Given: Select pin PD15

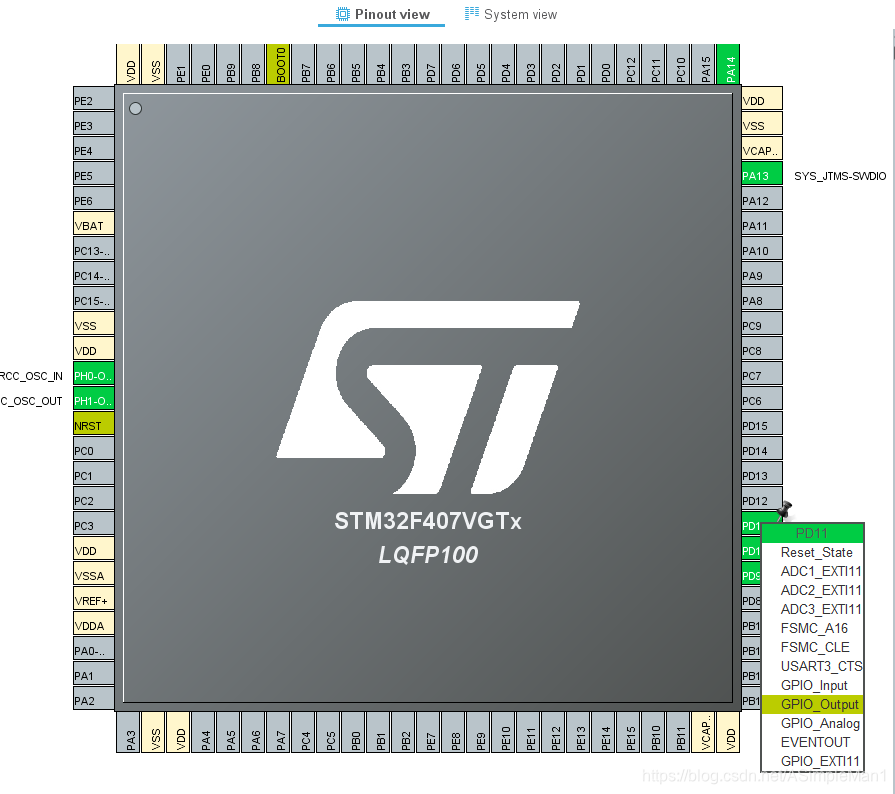Looking at the screenshot, I should click(x=762, y=425).
